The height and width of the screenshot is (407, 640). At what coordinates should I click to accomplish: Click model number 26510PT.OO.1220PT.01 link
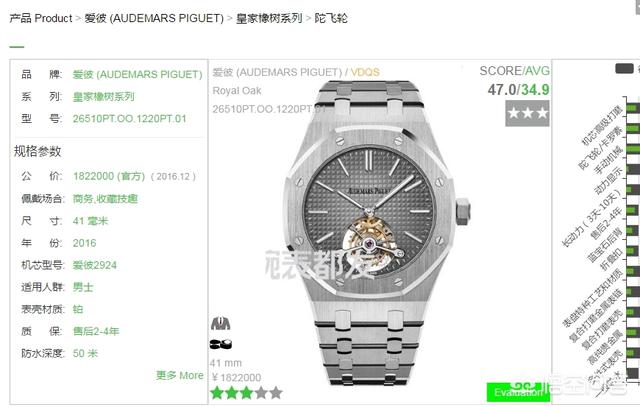(129, 119)
